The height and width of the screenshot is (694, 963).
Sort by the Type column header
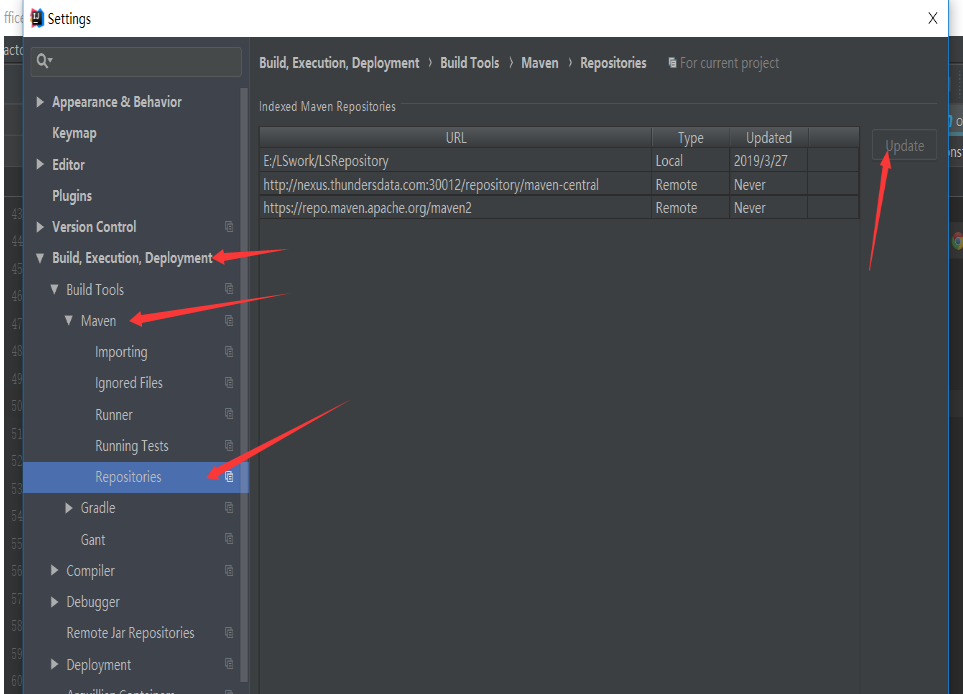click(x=690, y=138)
